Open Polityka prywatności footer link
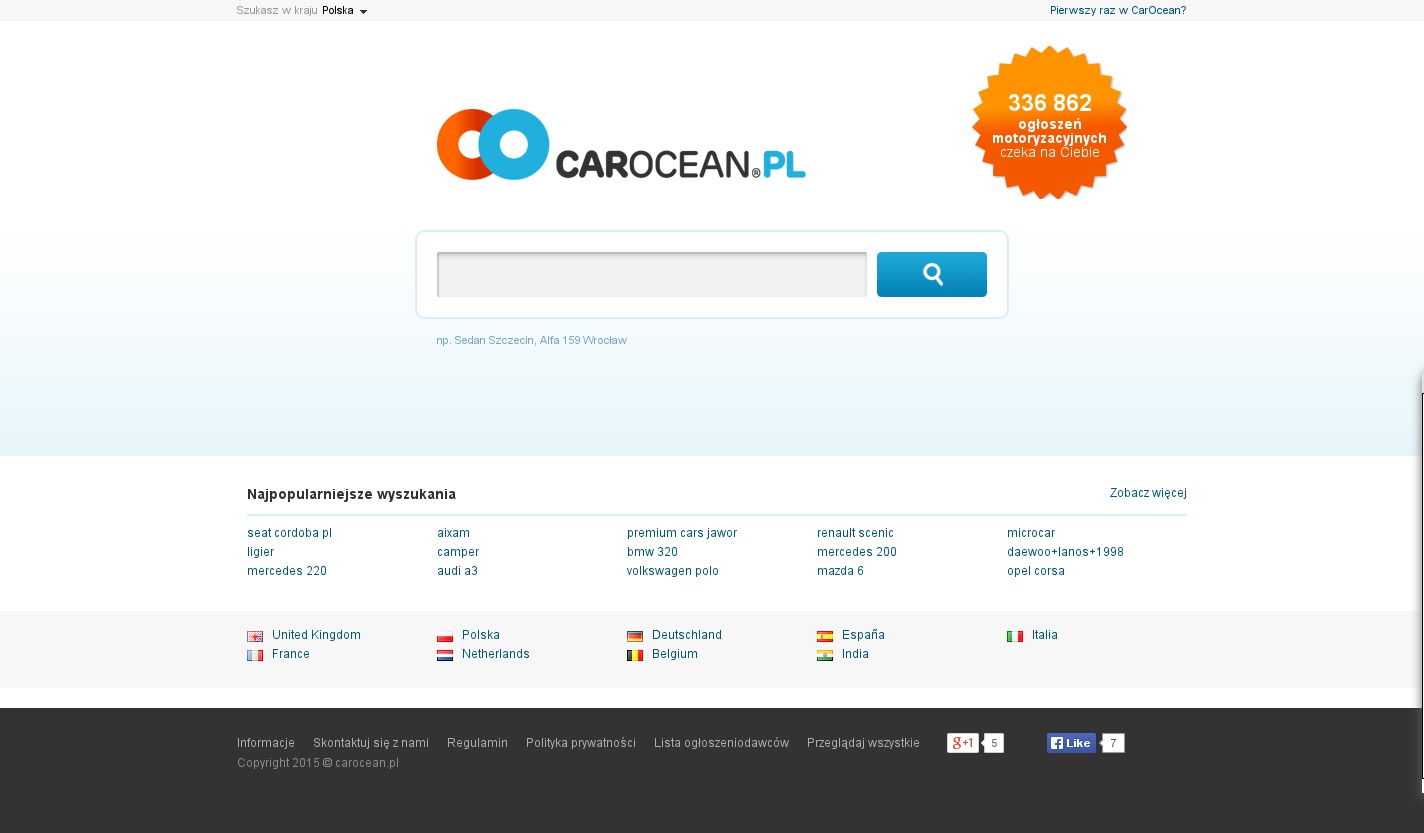1424x833 pixels. pos(581,743)
